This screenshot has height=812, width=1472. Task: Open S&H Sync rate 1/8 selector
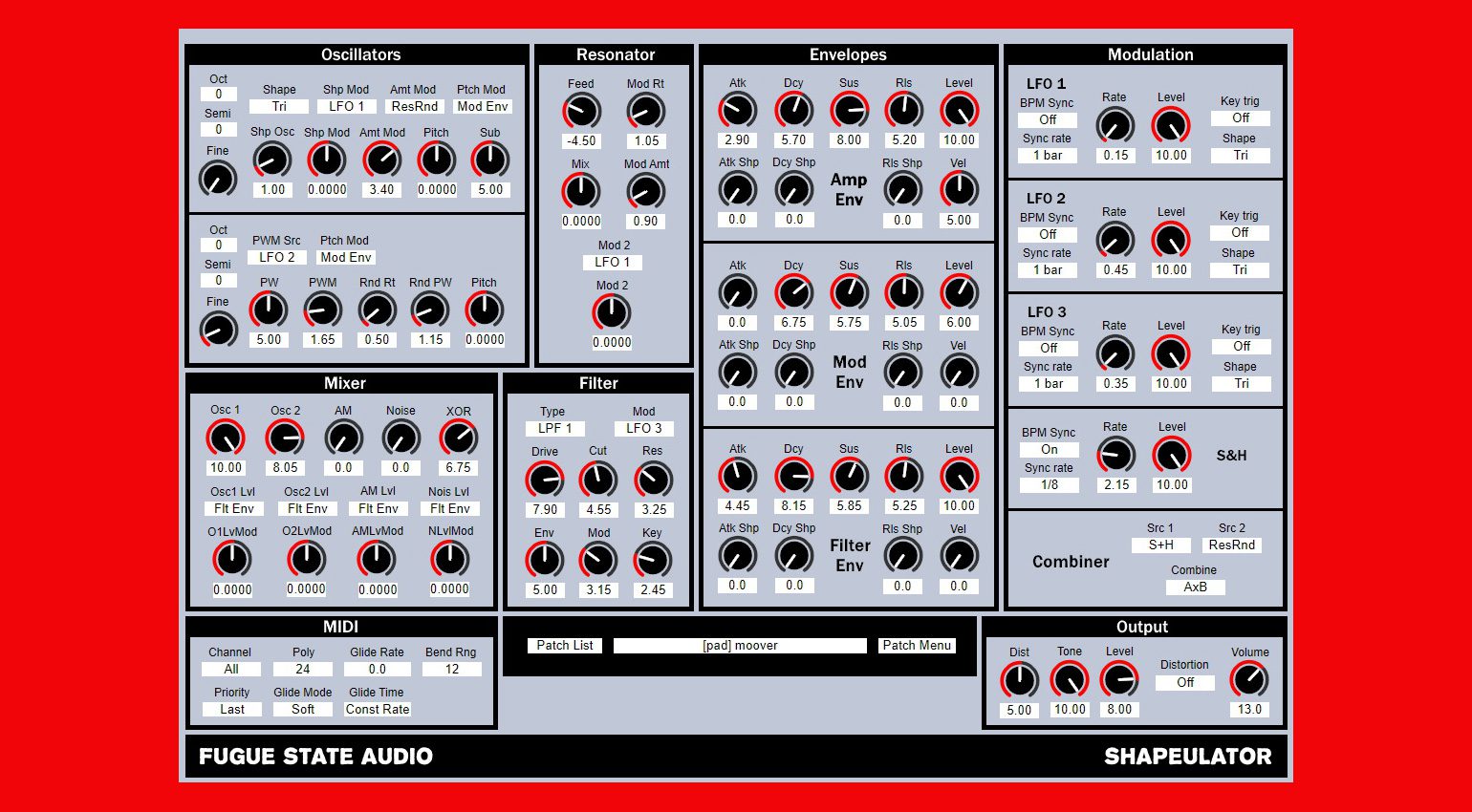pos(1050,484)
